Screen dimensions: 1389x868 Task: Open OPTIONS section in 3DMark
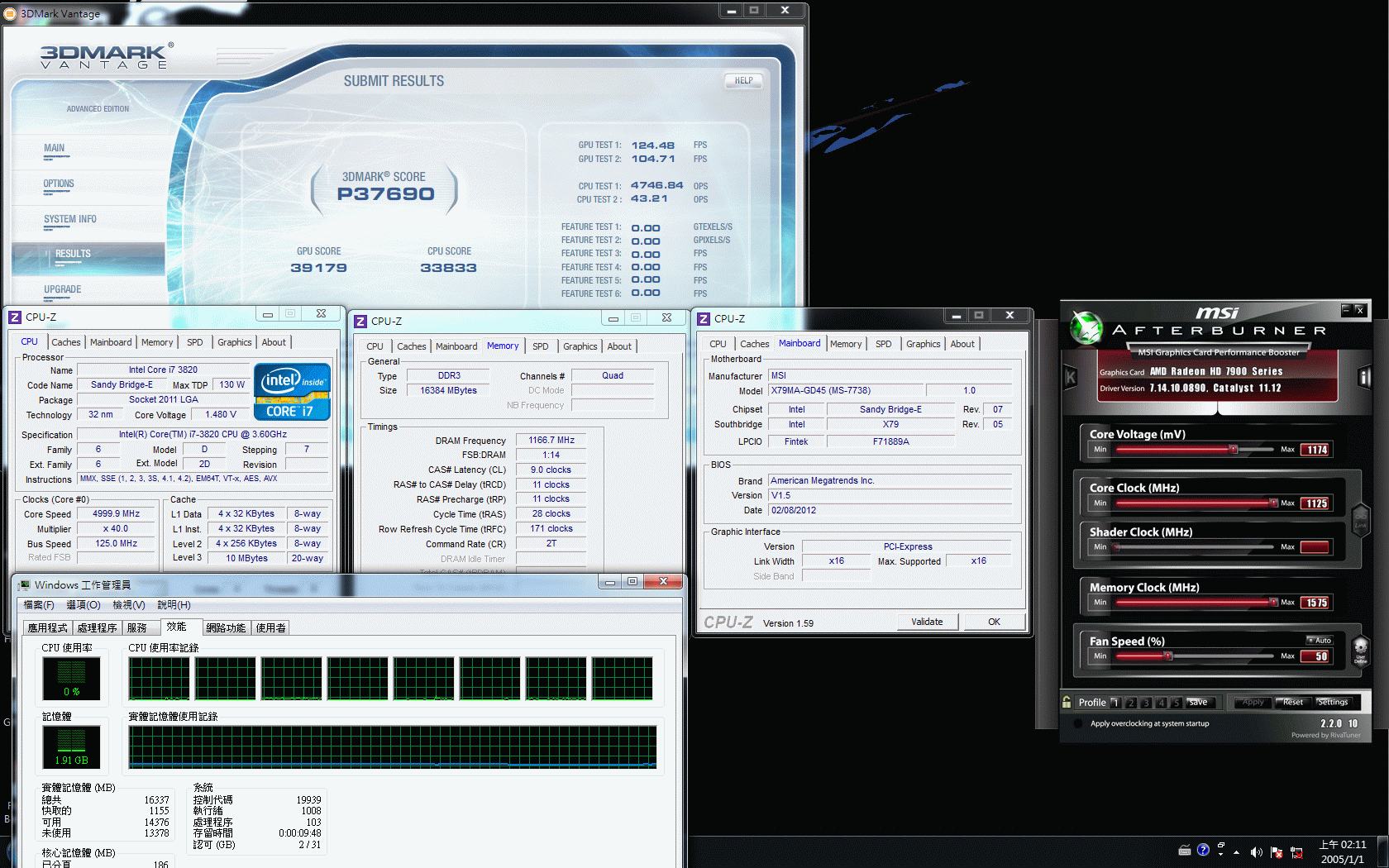click(59, 184)
